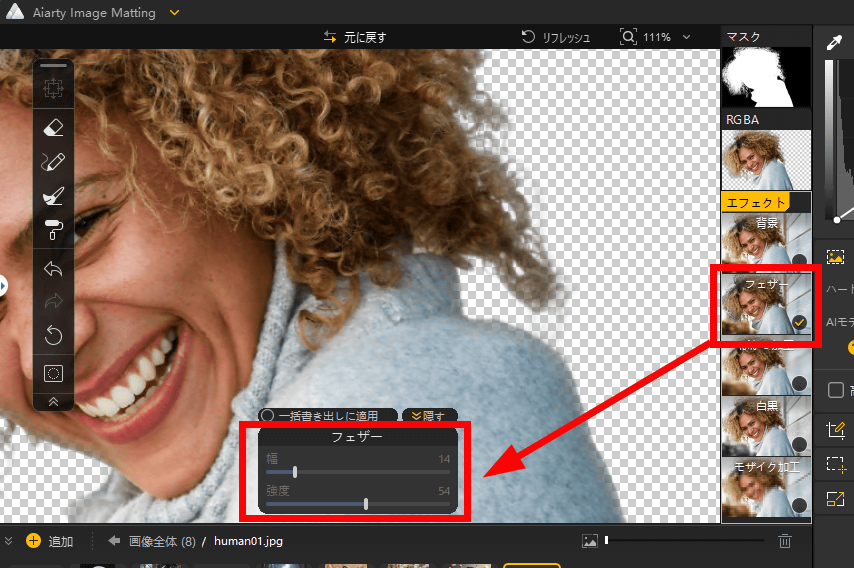Image resolution: width=854 pixels, height=568 pixels.
Task: Select the paint roller tool
Action: click(x=54, y=231)
